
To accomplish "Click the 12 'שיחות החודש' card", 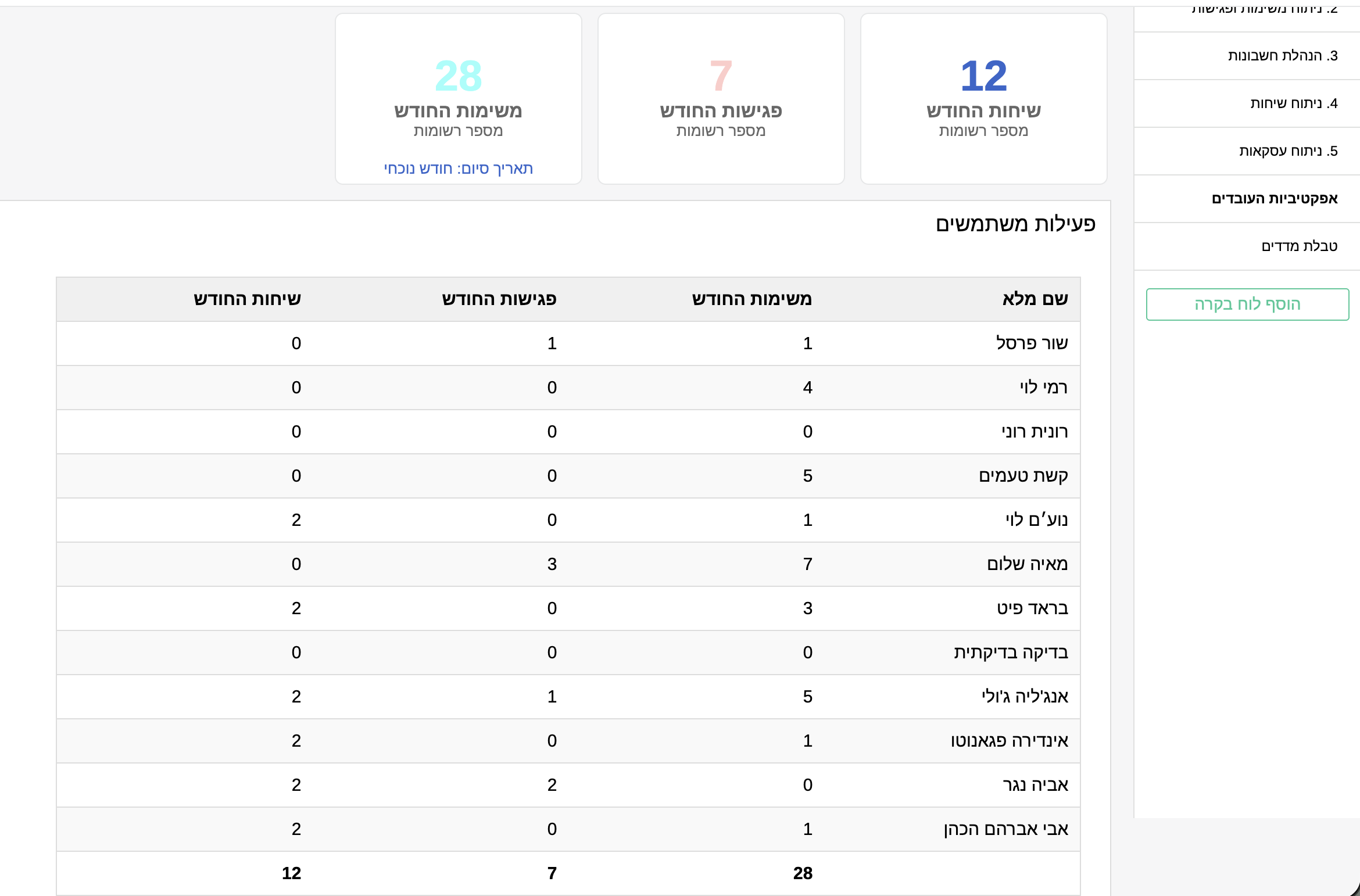I will (983, 99).
